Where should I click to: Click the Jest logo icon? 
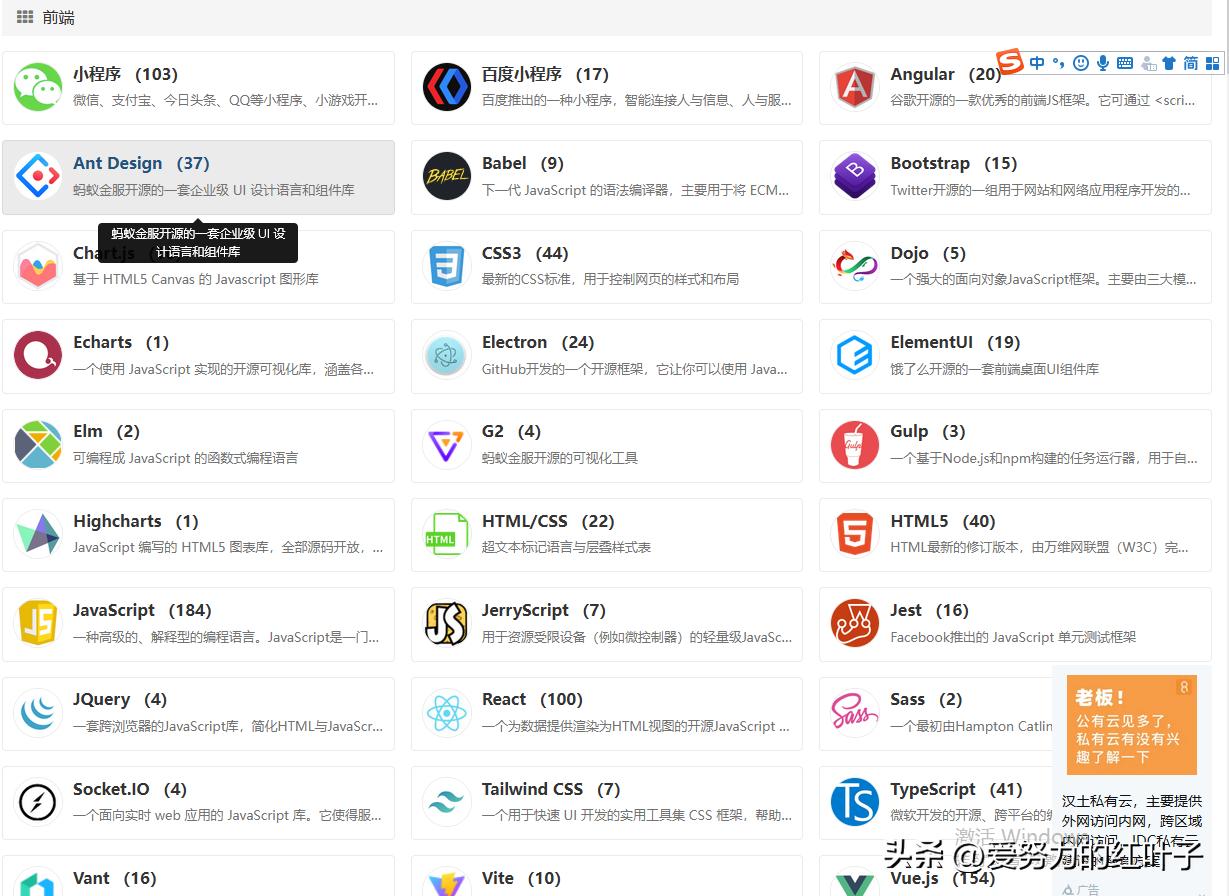coord(854,623)
